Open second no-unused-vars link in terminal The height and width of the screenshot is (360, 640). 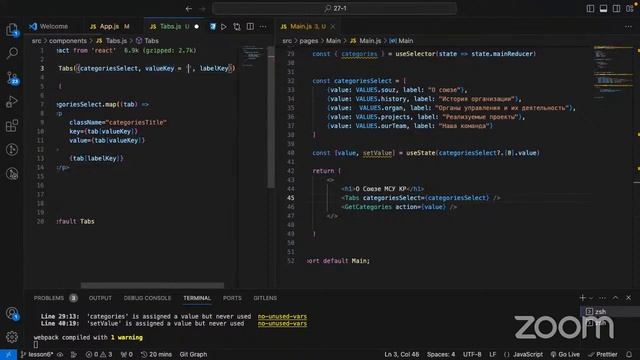pyautogui.click(x=282, y=323)
